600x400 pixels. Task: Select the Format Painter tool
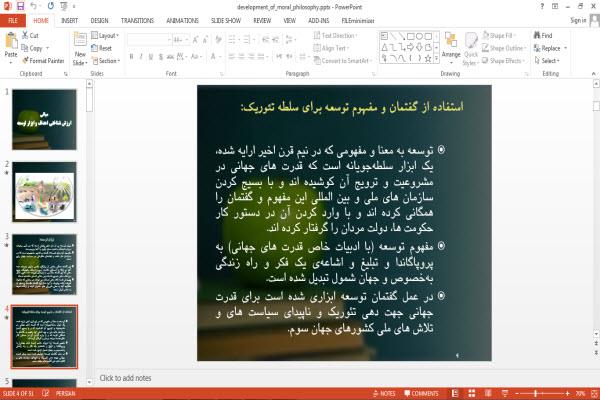pos(43,60)
